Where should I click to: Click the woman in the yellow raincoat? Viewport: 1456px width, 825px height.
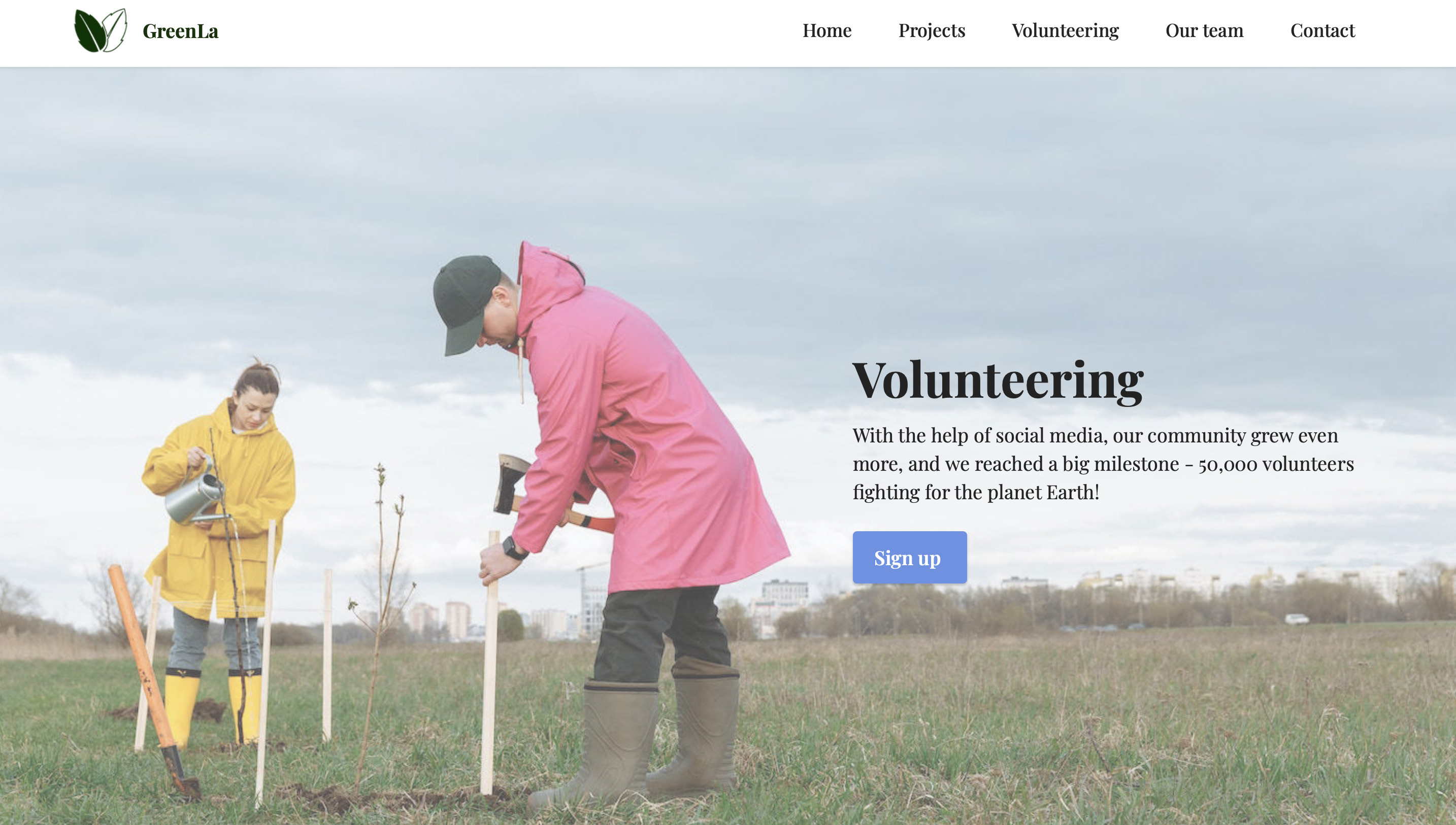[x=218, y=549]
